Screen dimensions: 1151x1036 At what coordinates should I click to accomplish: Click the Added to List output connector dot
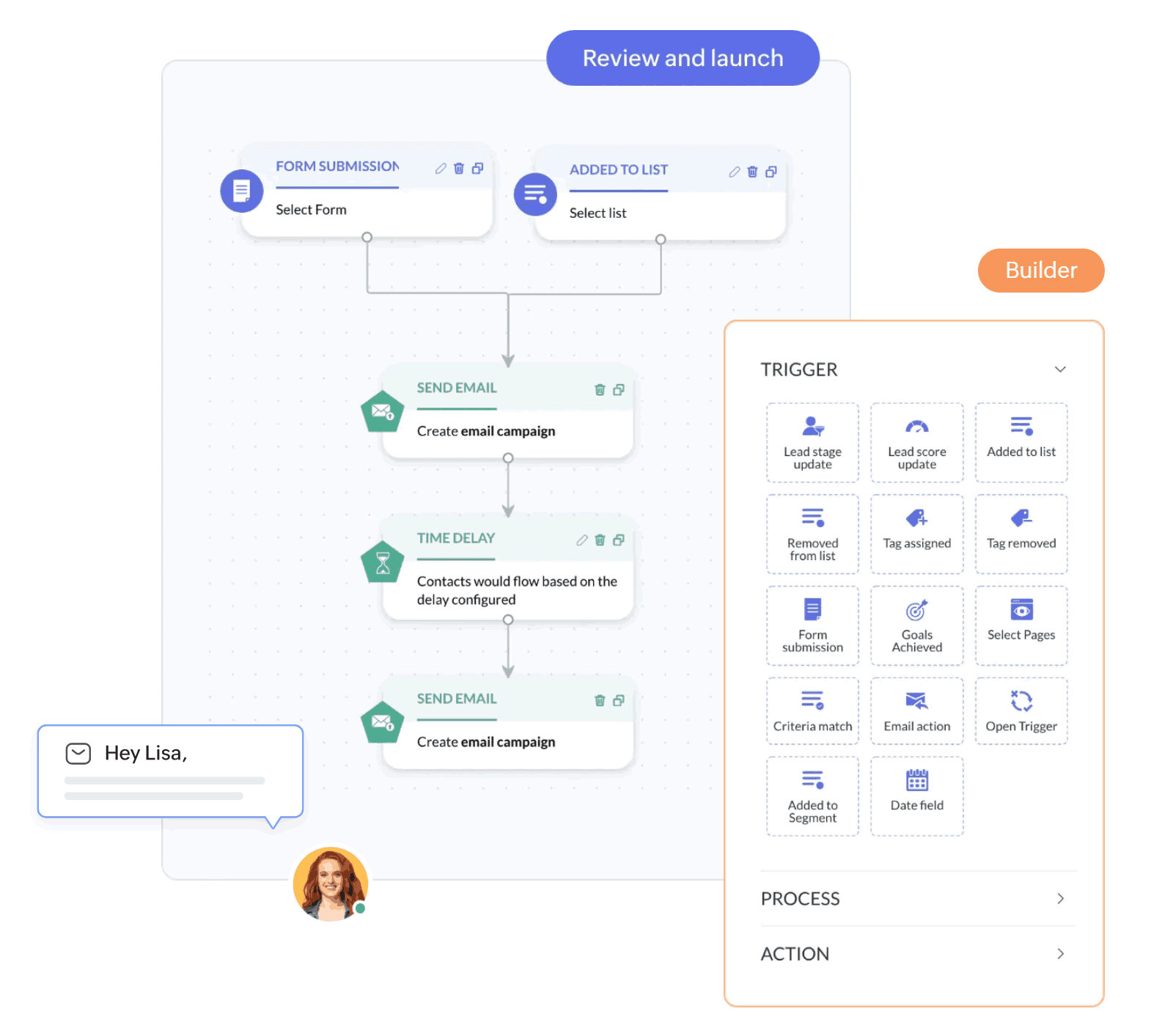click(661, 240)
